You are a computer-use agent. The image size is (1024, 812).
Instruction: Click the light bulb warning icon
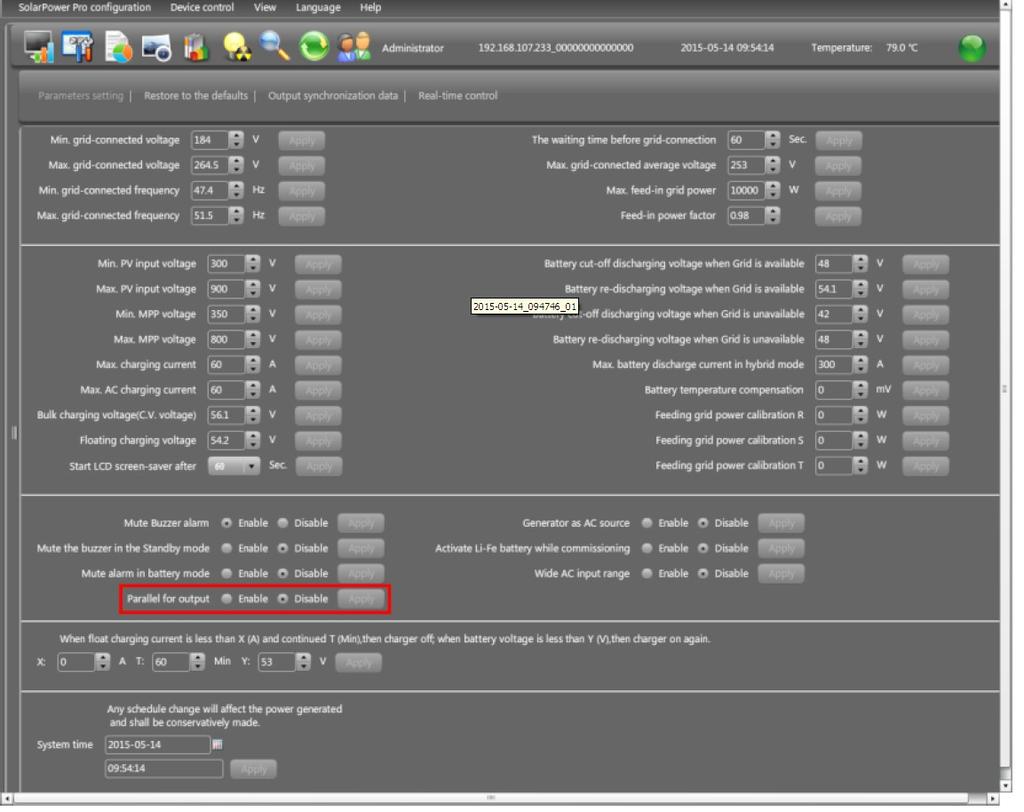coord(236,47)
